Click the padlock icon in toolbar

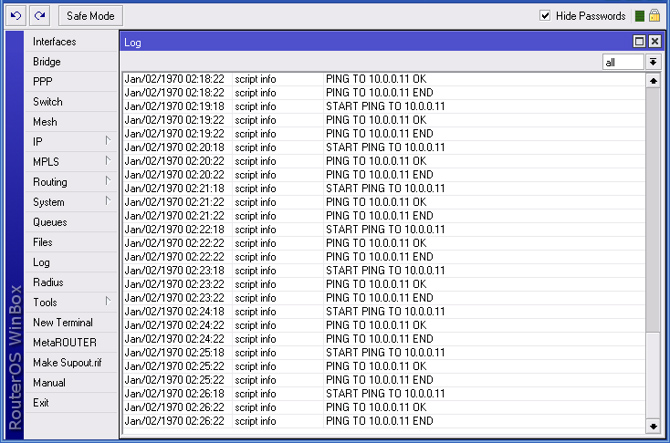[655, 16]
